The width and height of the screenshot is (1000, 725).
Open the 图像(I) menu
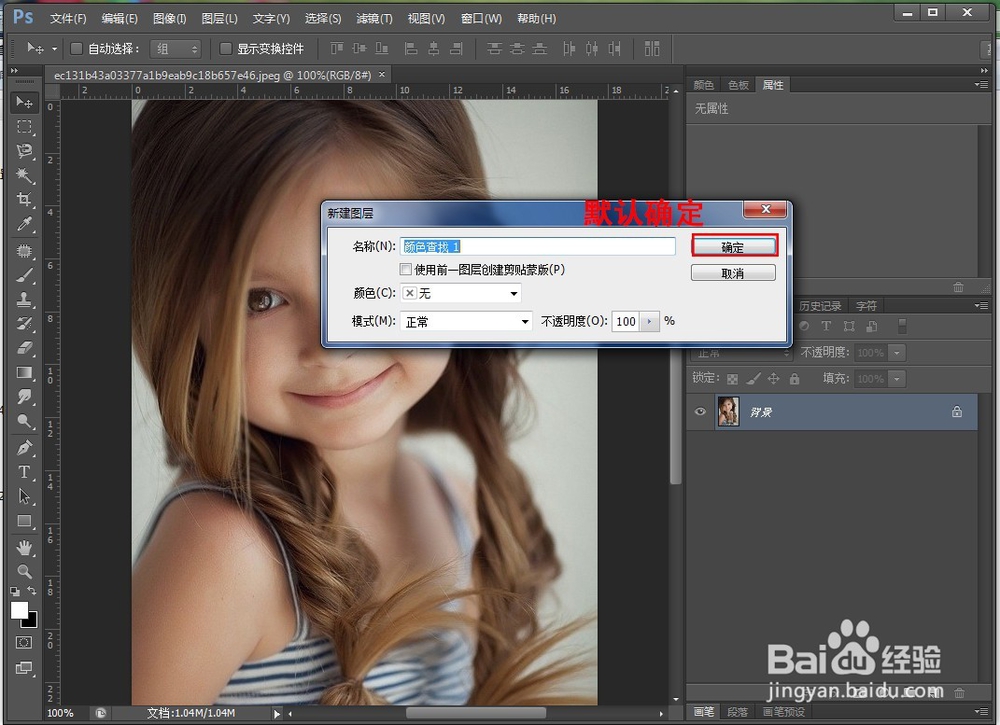pyautogui.click(x=169, y=18)
